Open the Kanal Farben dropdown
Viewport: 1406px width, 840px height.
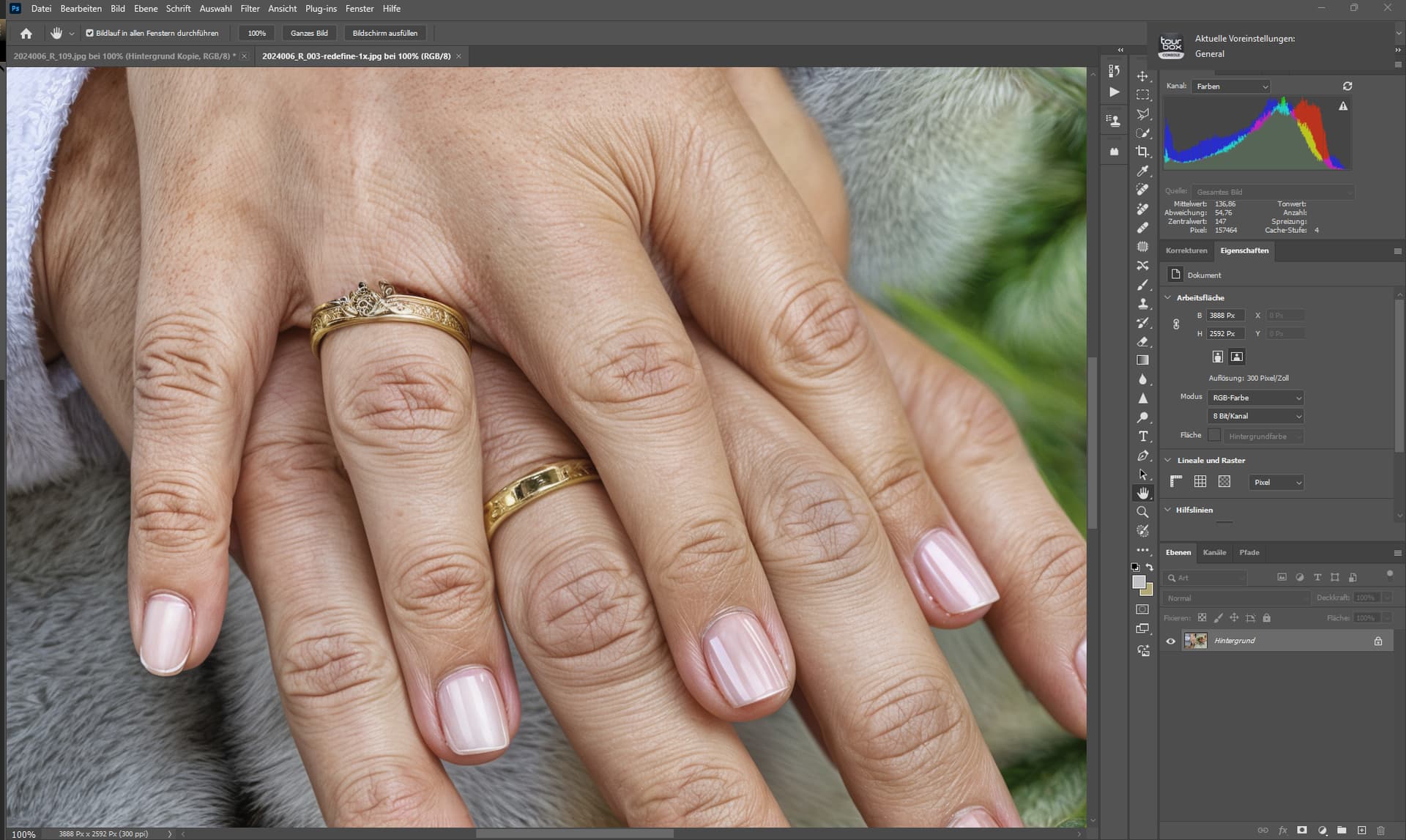1232,86
